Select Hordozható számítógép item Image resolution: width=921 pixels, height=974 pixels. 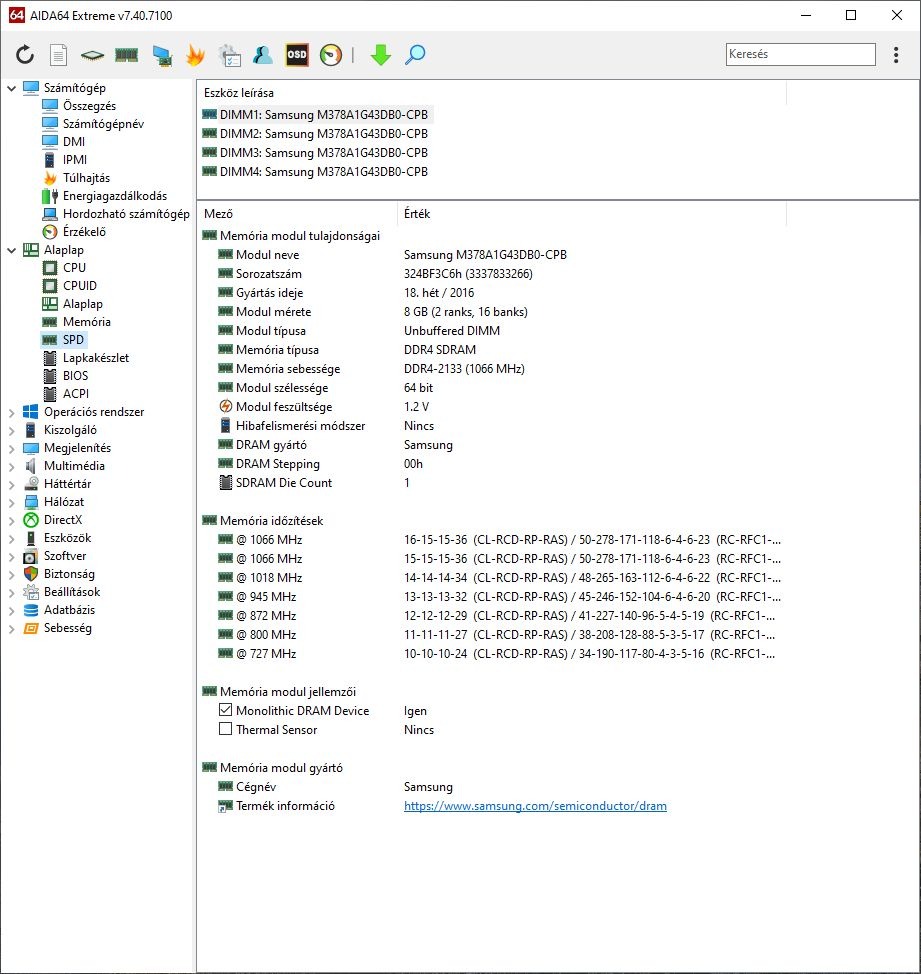(x=126, y=214)
